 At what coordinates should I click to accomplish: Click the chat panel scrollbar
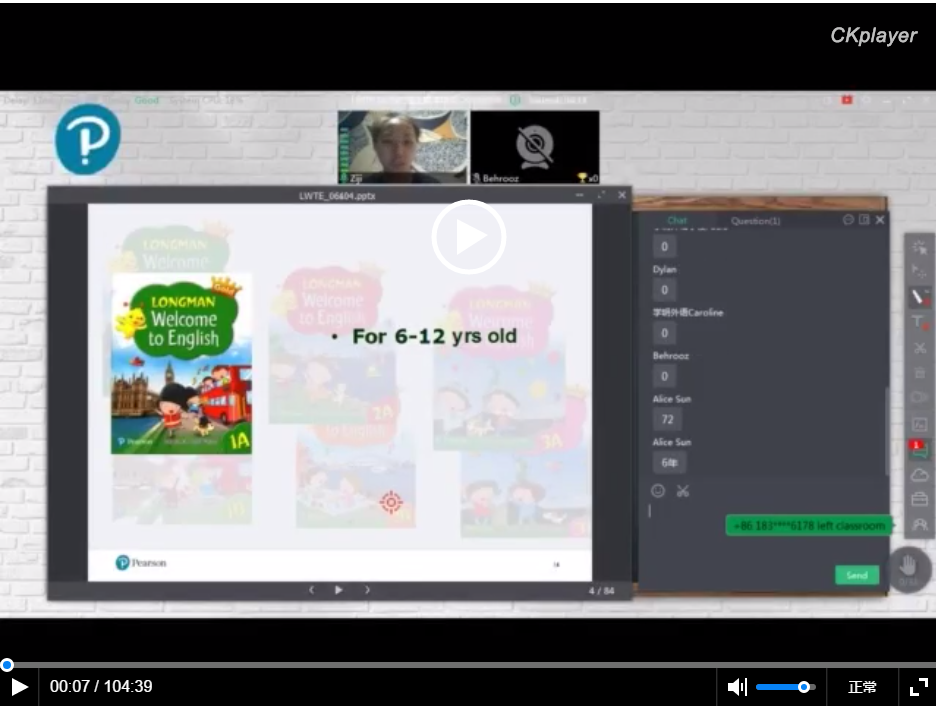click(886, 430)
